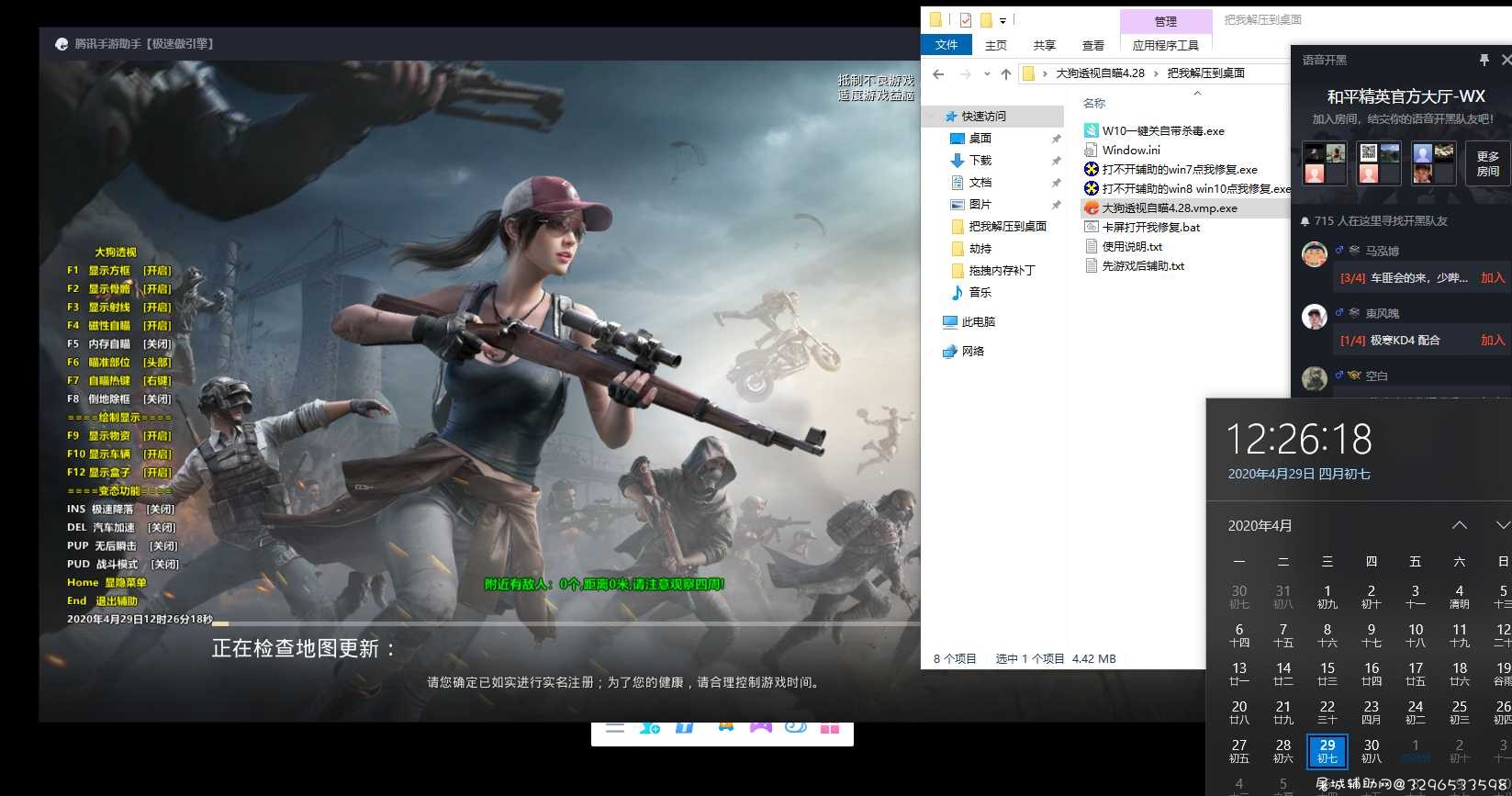
Task: Select the 先游戏后辅助.txt file
Action: (x=1143, y=266)
